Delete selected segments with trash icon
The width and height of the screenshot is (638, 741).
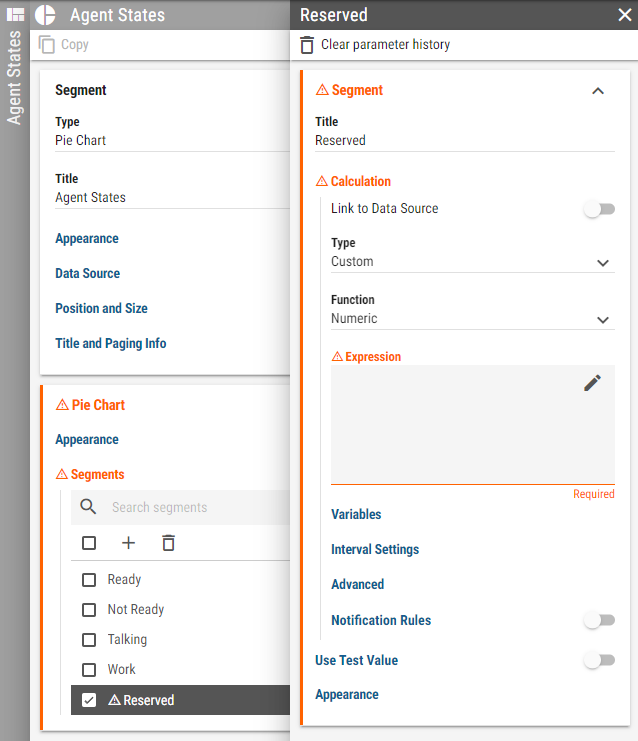pos(168,543)
